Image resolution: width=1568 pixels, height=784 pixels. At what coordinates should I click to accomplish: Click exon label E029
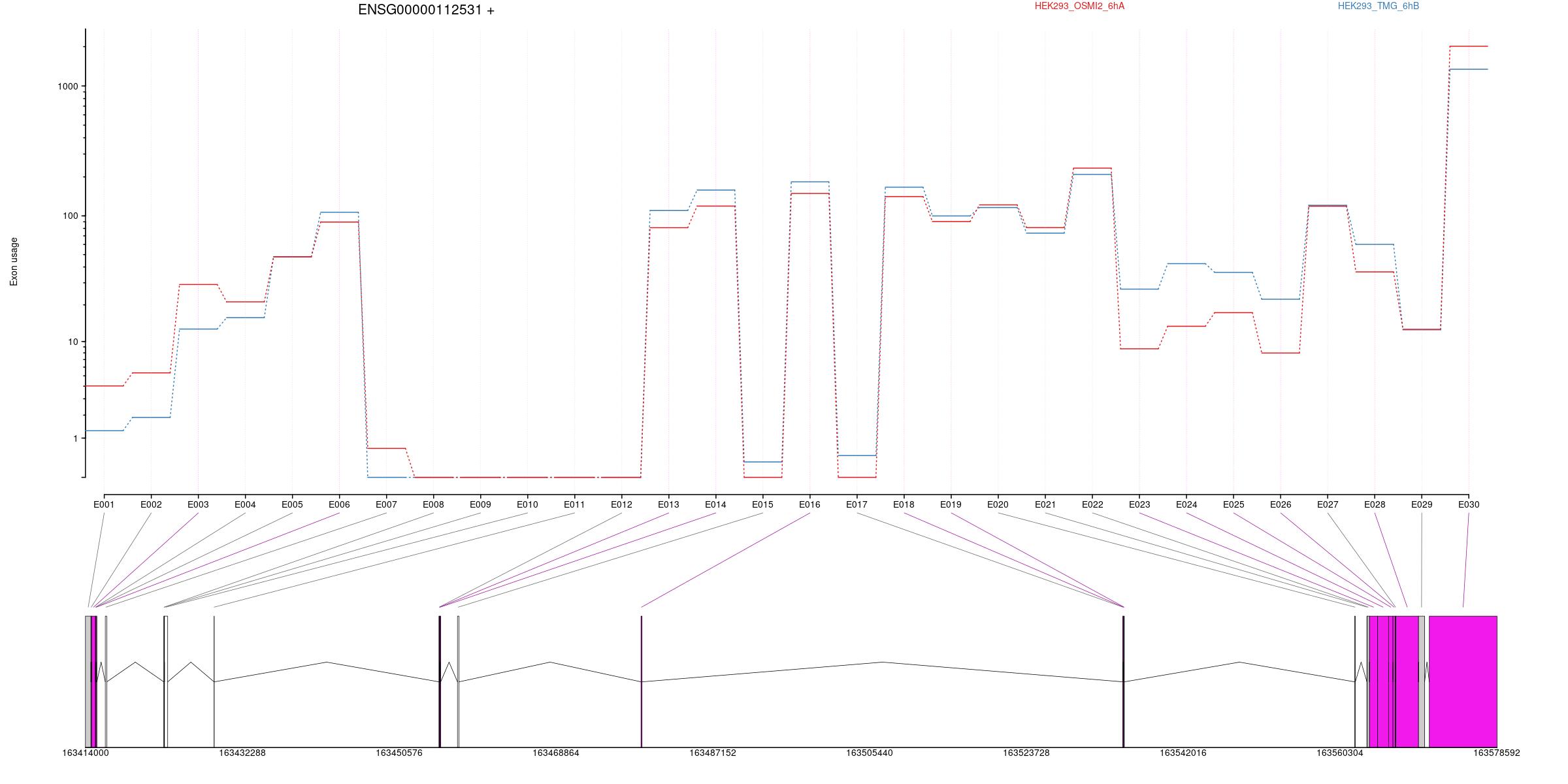coord(1422,504)
